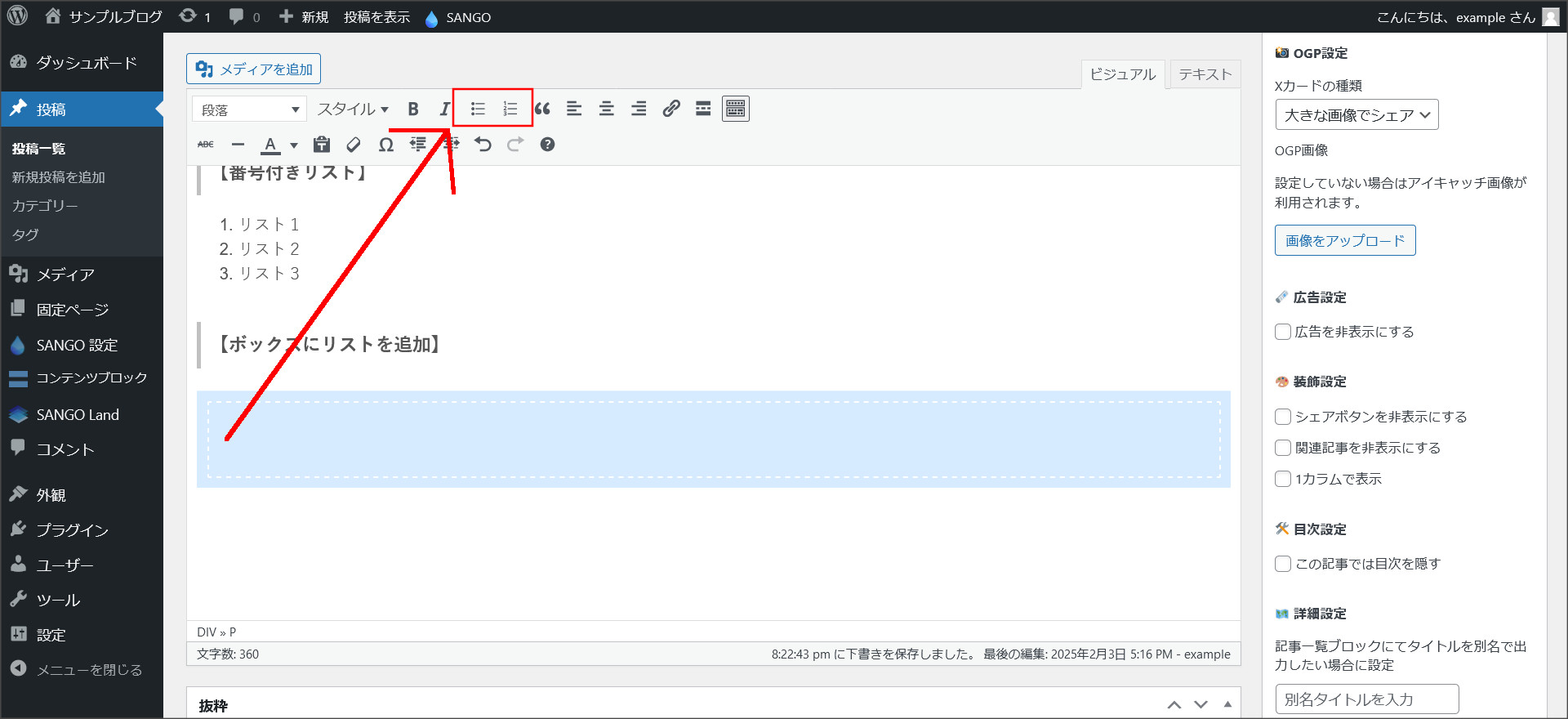This screenshot has height=719, width=1568.
Task: Open keyboard shortcuts help icon
Action: [x=547, y=145]
